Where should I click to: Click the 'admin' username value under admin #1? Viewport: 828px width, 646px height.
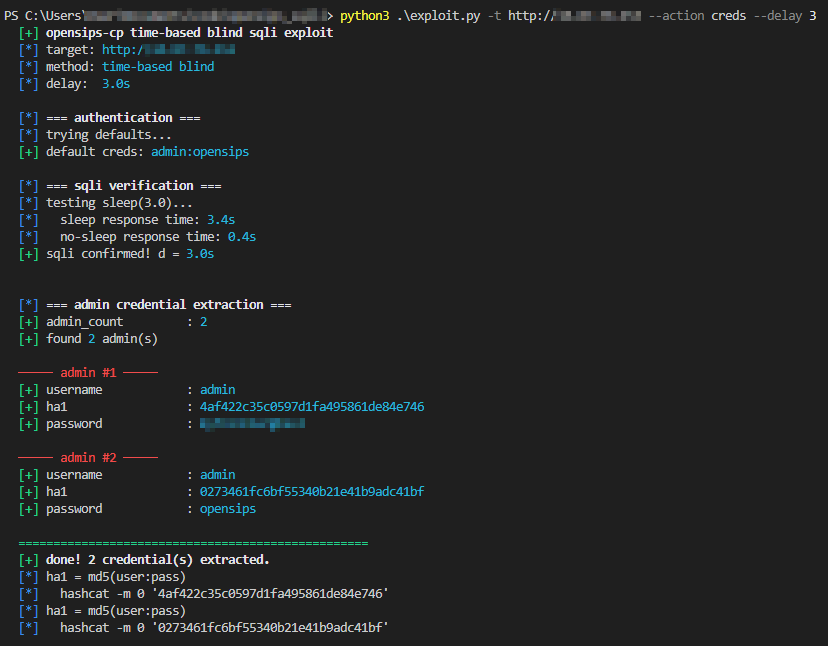(218, 390)
